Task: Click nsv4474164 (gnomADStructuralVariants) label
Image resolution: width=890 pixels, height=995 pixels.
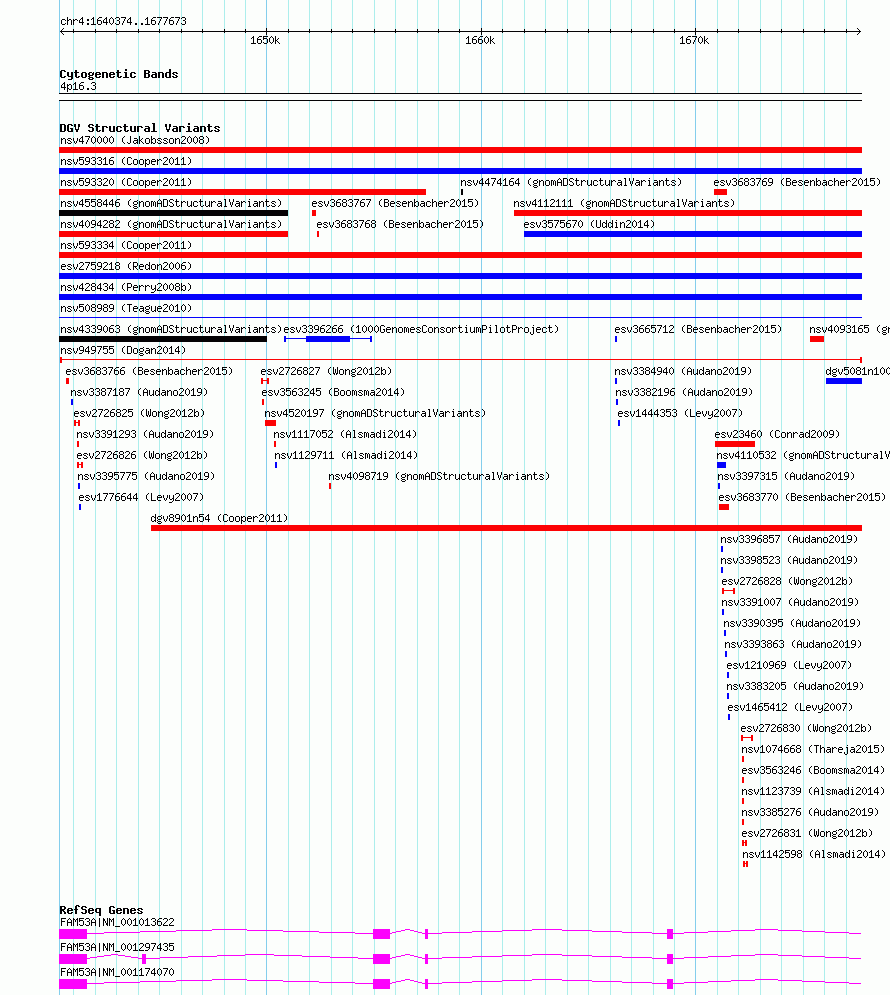Action: click(x=571, y=182)
